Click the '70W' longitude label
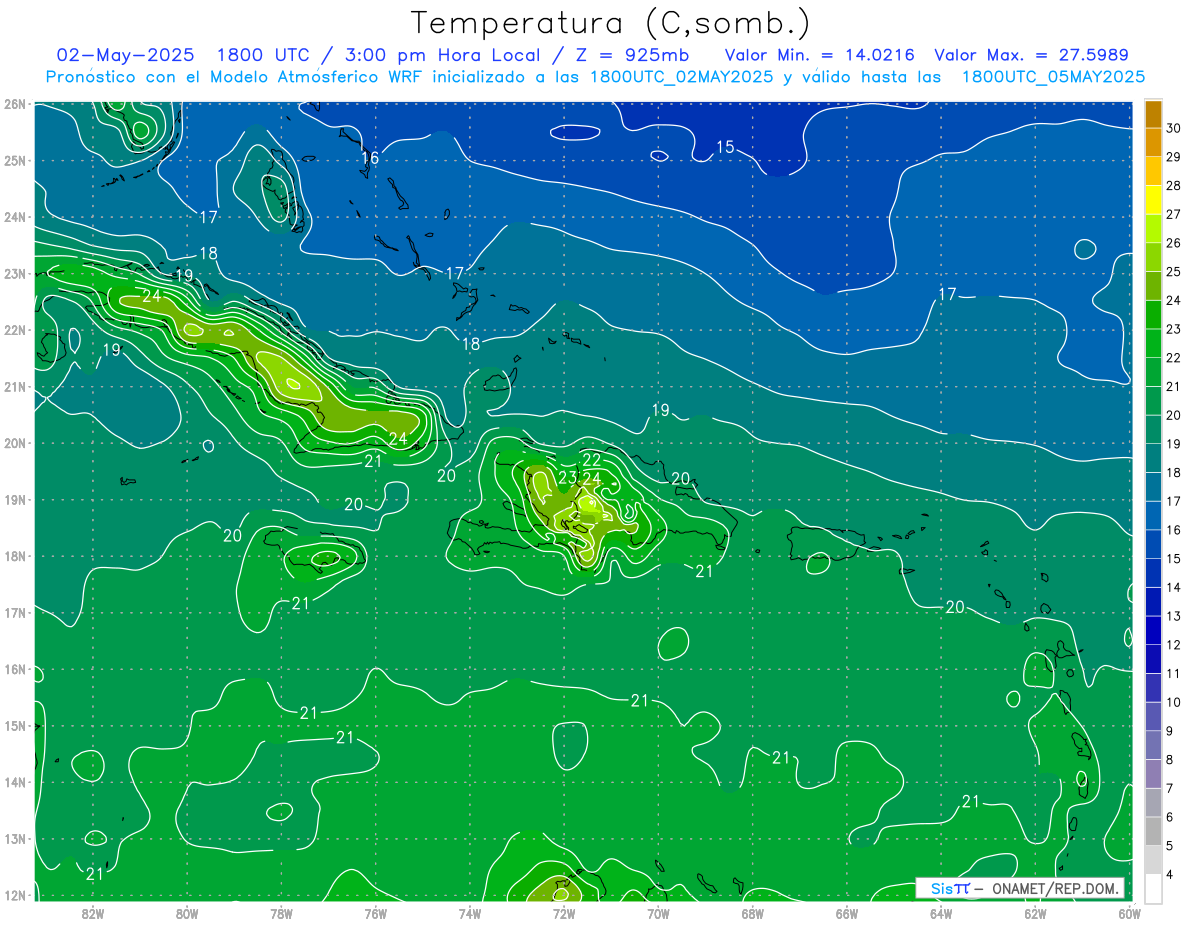Screen dimensions: 1200x927 coord(658,913)
